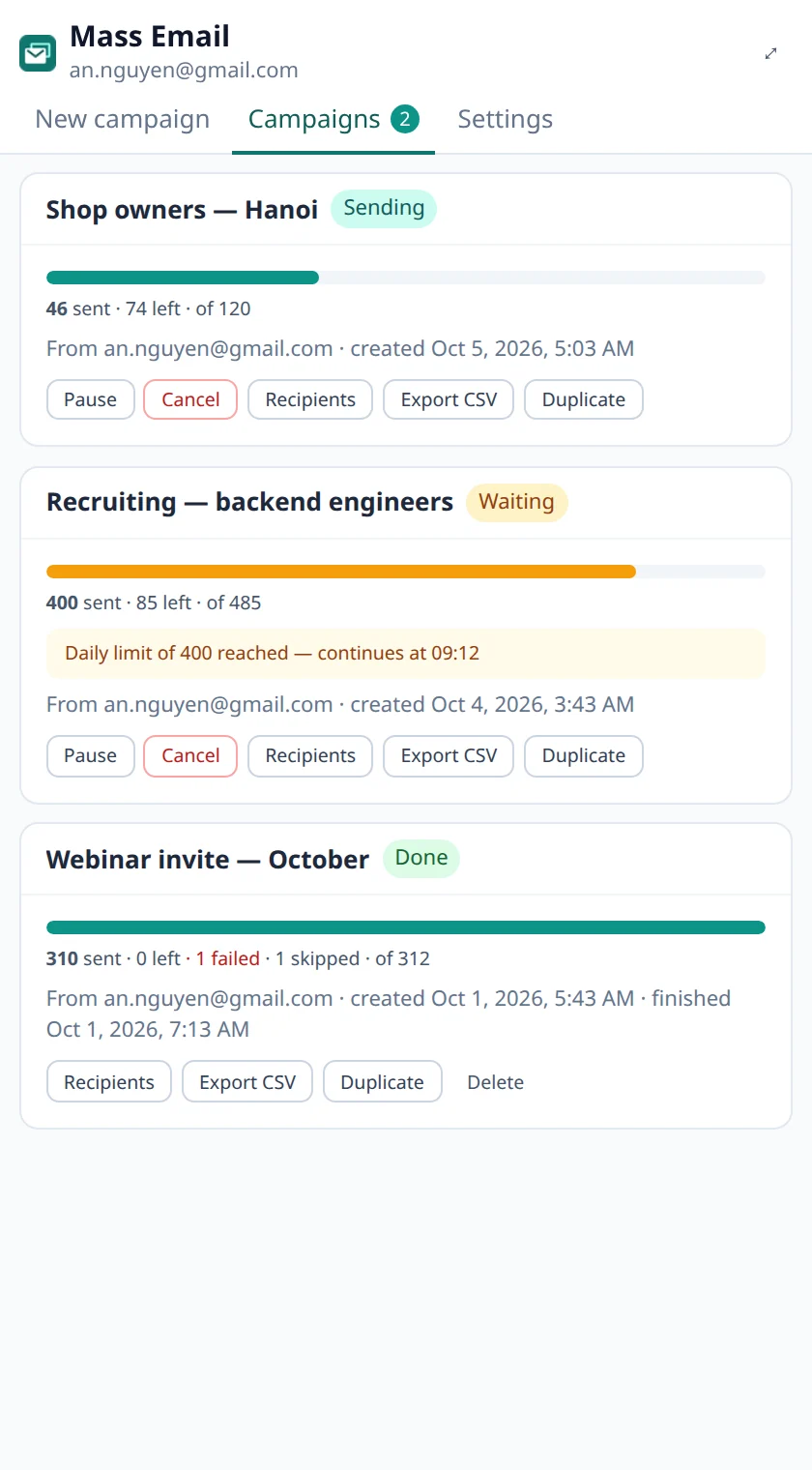Open Recipients for Recruiting — backend engineers
Screen dimensions: 812x1470
click(310, 755)
